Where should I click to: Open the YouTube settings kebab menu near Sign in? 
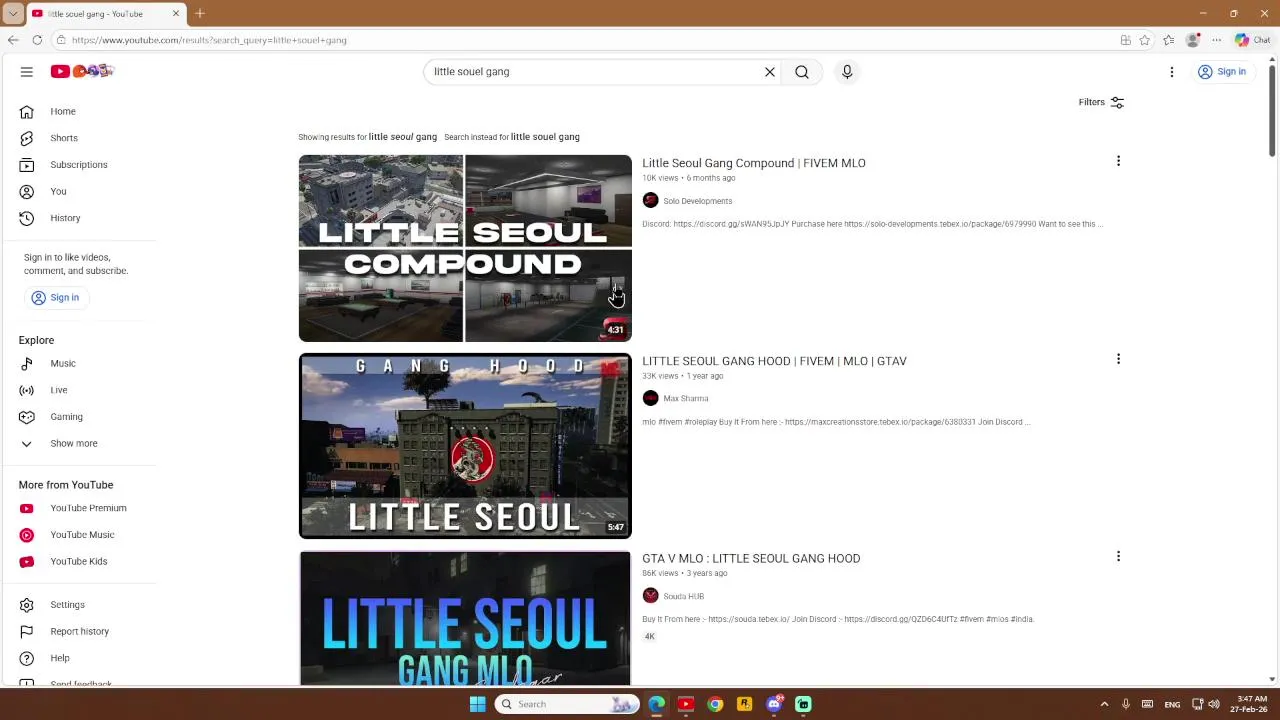coord(1172,72)
